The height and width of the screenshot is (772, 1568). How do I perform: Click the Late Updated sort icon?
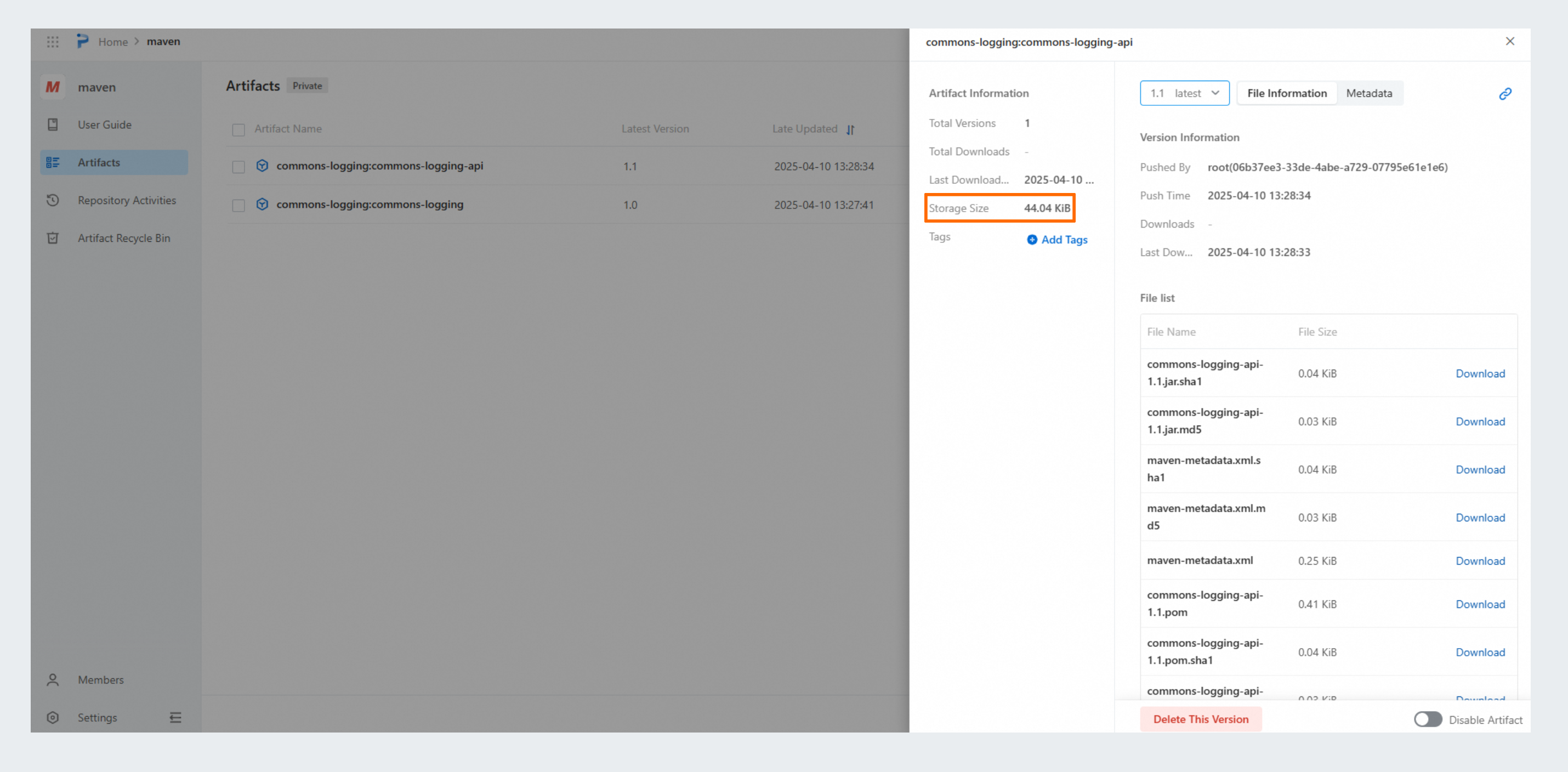click(x=850, y=130)
